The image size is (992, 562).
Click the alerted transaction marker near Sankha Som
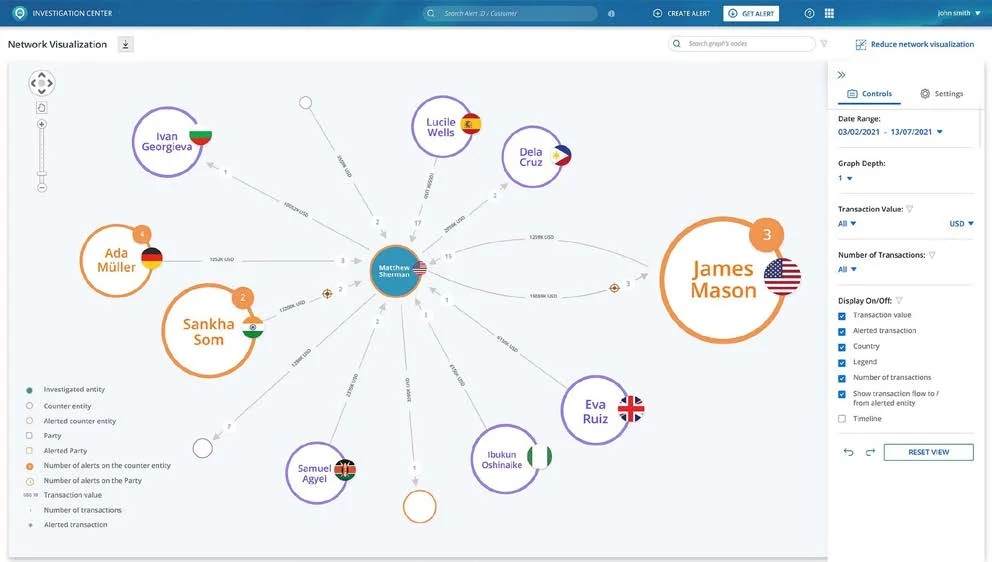point(327,294)
